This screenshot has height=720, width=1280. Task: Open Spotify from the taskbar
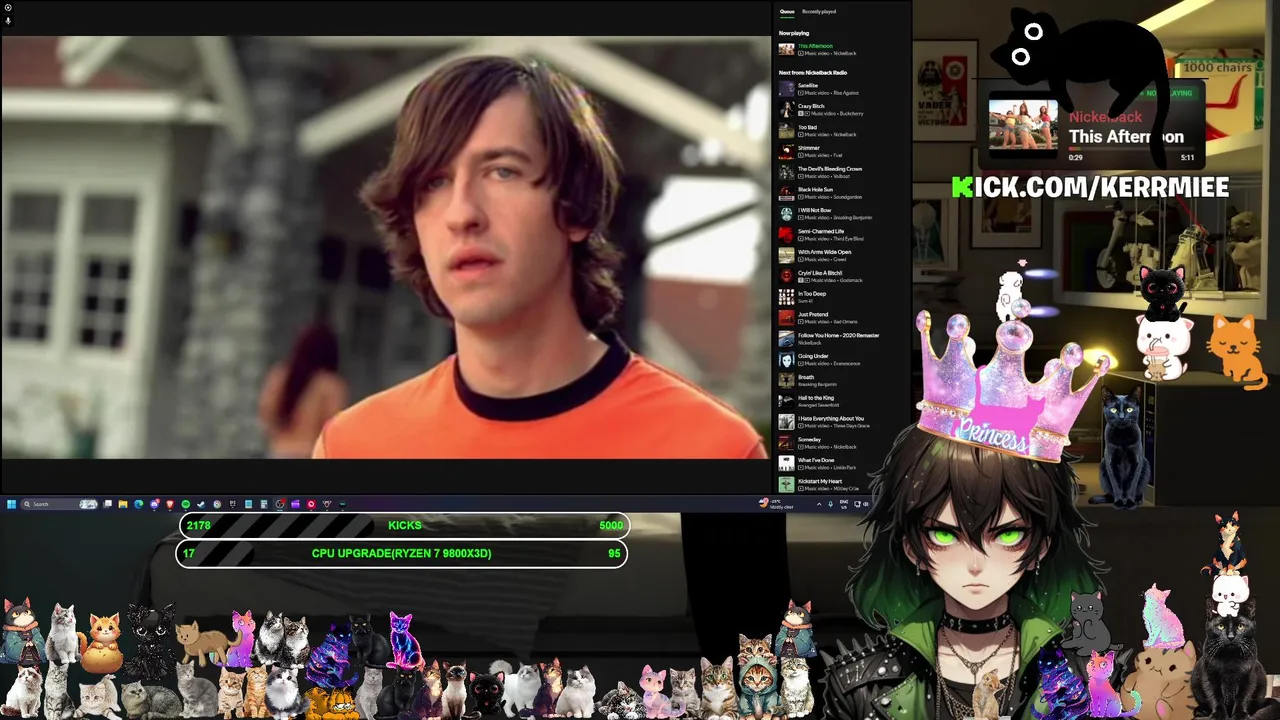click(x=186, y=504)
